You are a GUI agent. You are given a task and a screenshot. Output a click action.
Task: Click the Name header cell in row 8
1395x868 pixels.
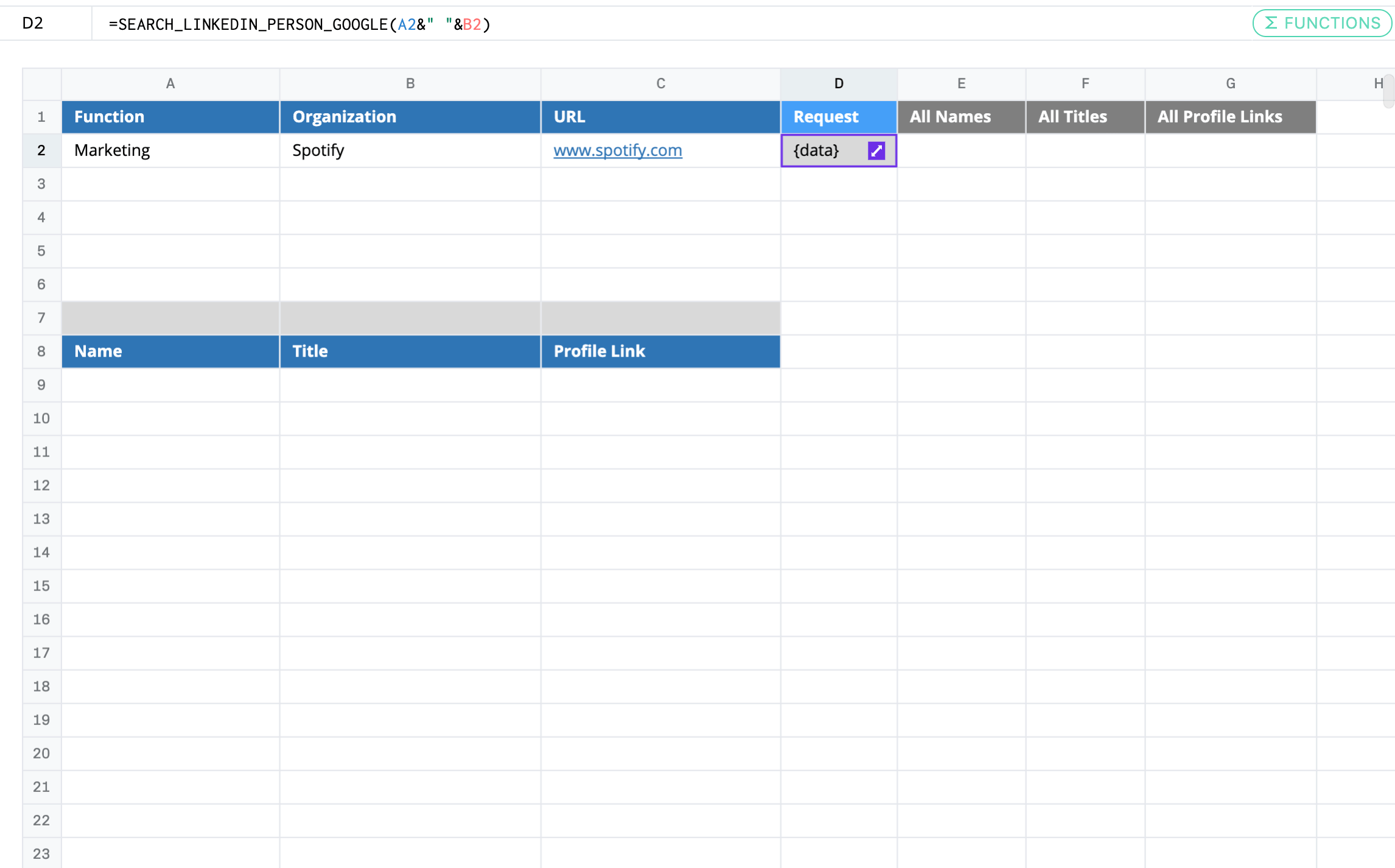(x=170, y=351)
